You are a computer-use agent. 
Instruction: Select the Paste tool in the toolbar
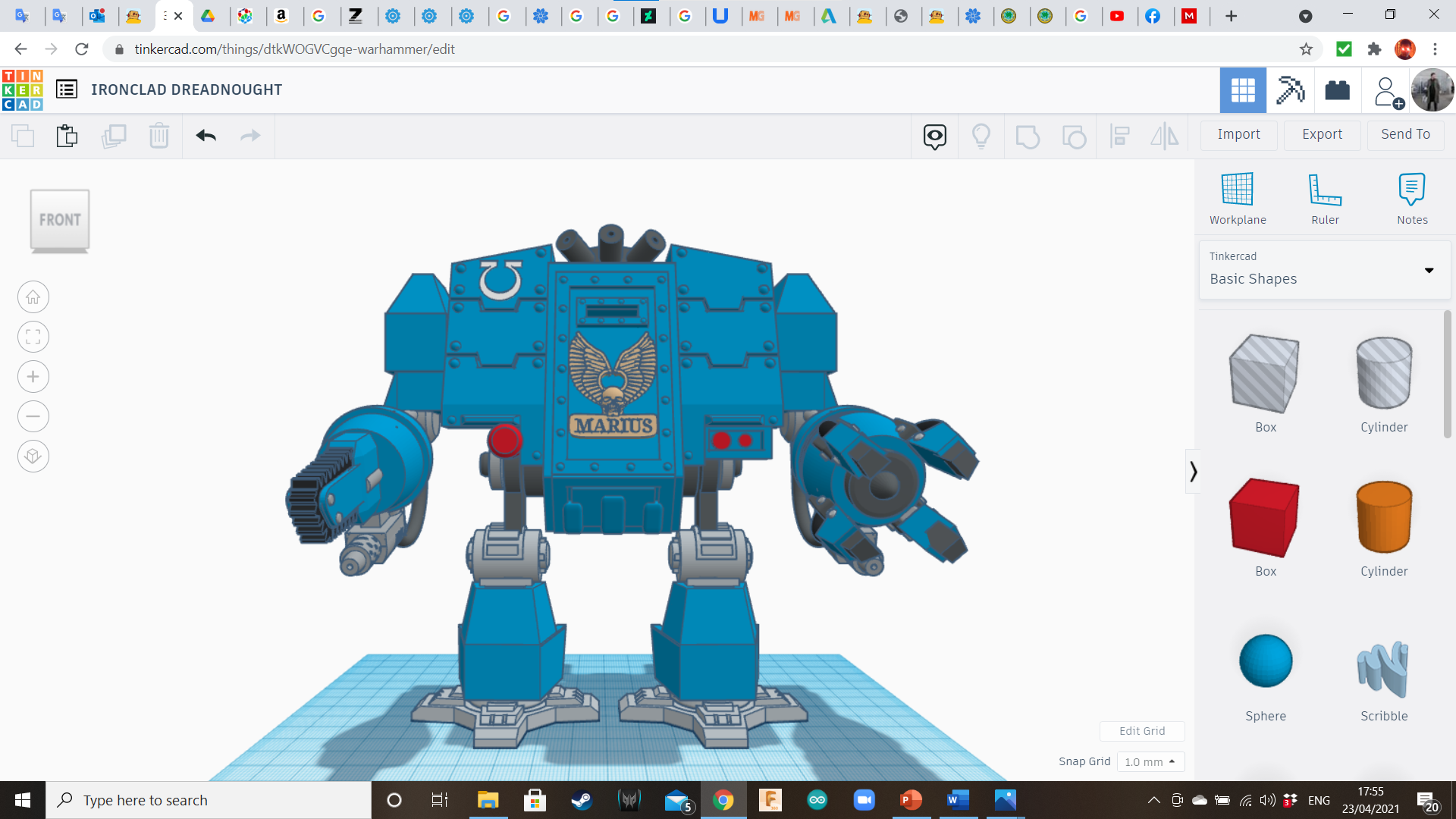click(66, 136)
